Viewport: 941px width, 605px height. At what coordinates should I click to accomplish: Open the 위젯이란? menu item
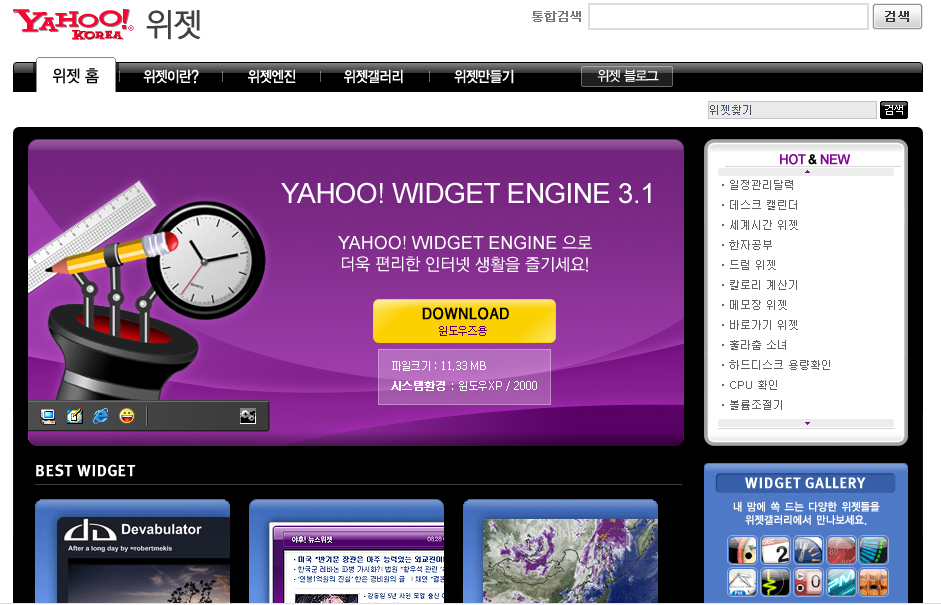[170, 77]
